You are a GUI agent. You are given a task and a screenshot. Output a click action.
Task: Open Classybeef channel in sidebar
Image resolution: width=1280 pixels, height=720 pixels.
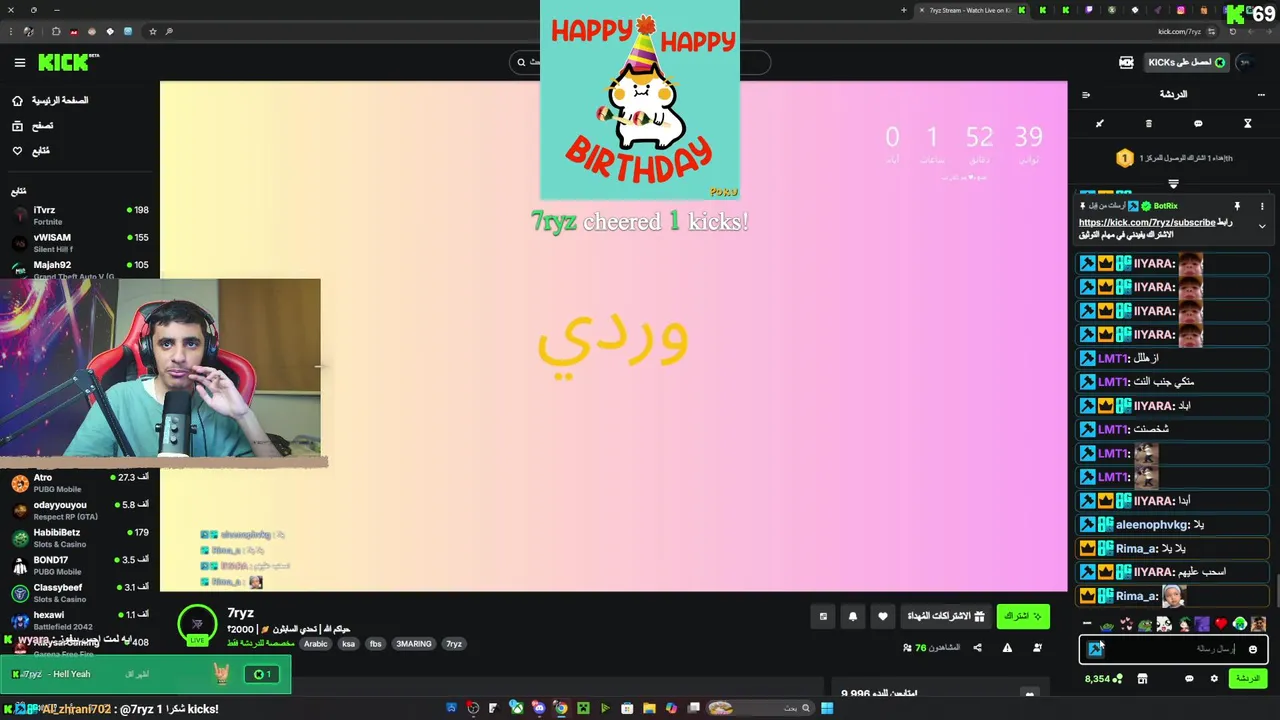80,593
